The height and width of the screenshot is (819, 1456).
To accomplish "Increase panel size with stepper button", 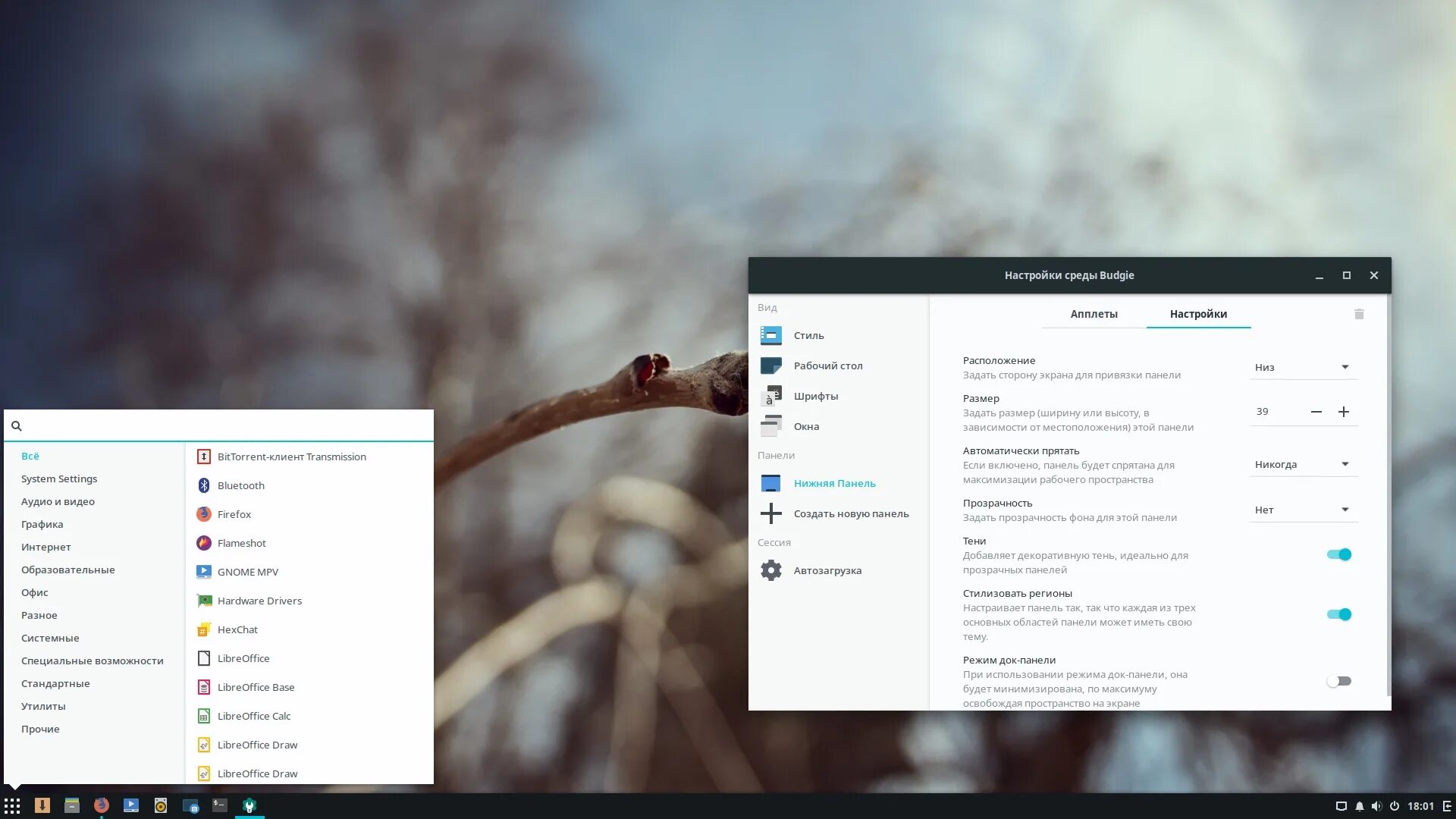I will coord(1345,411).
